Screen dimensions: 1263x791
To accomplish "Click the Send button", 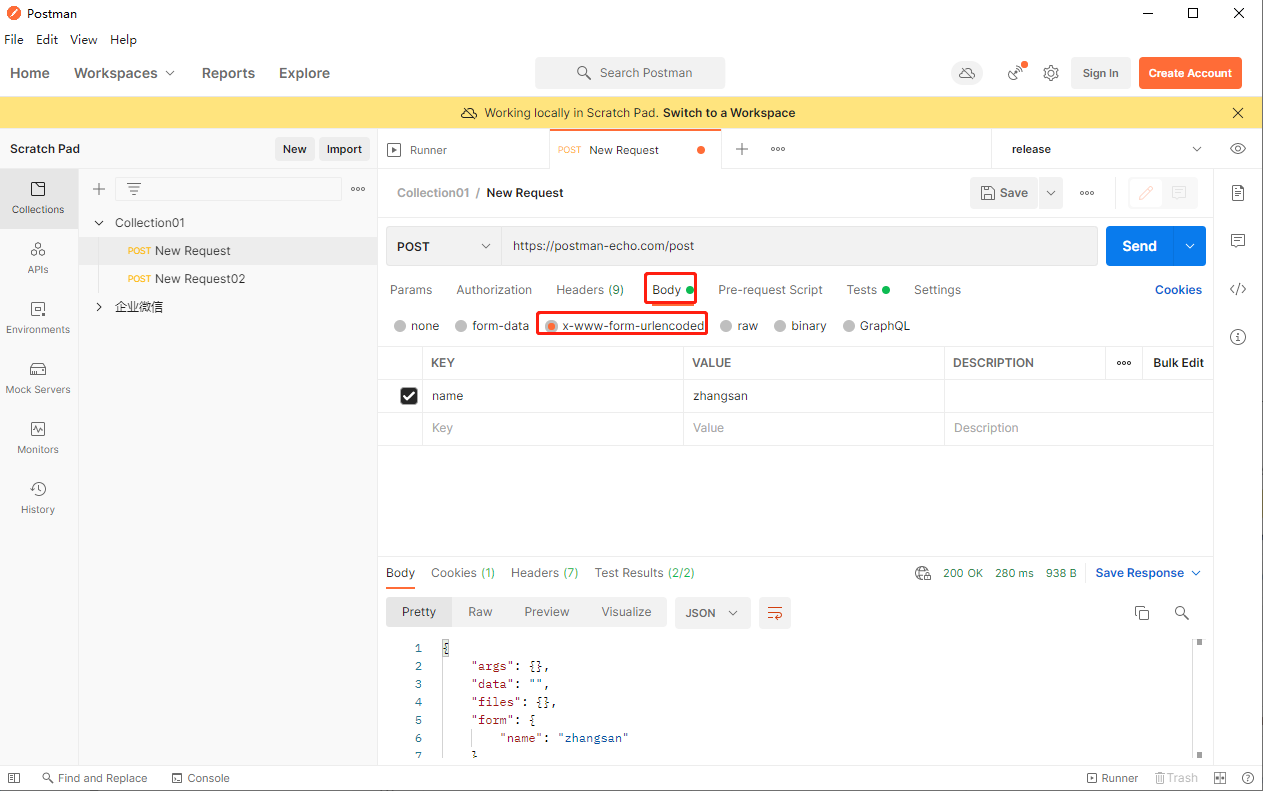I will (x=1139, y=246).
